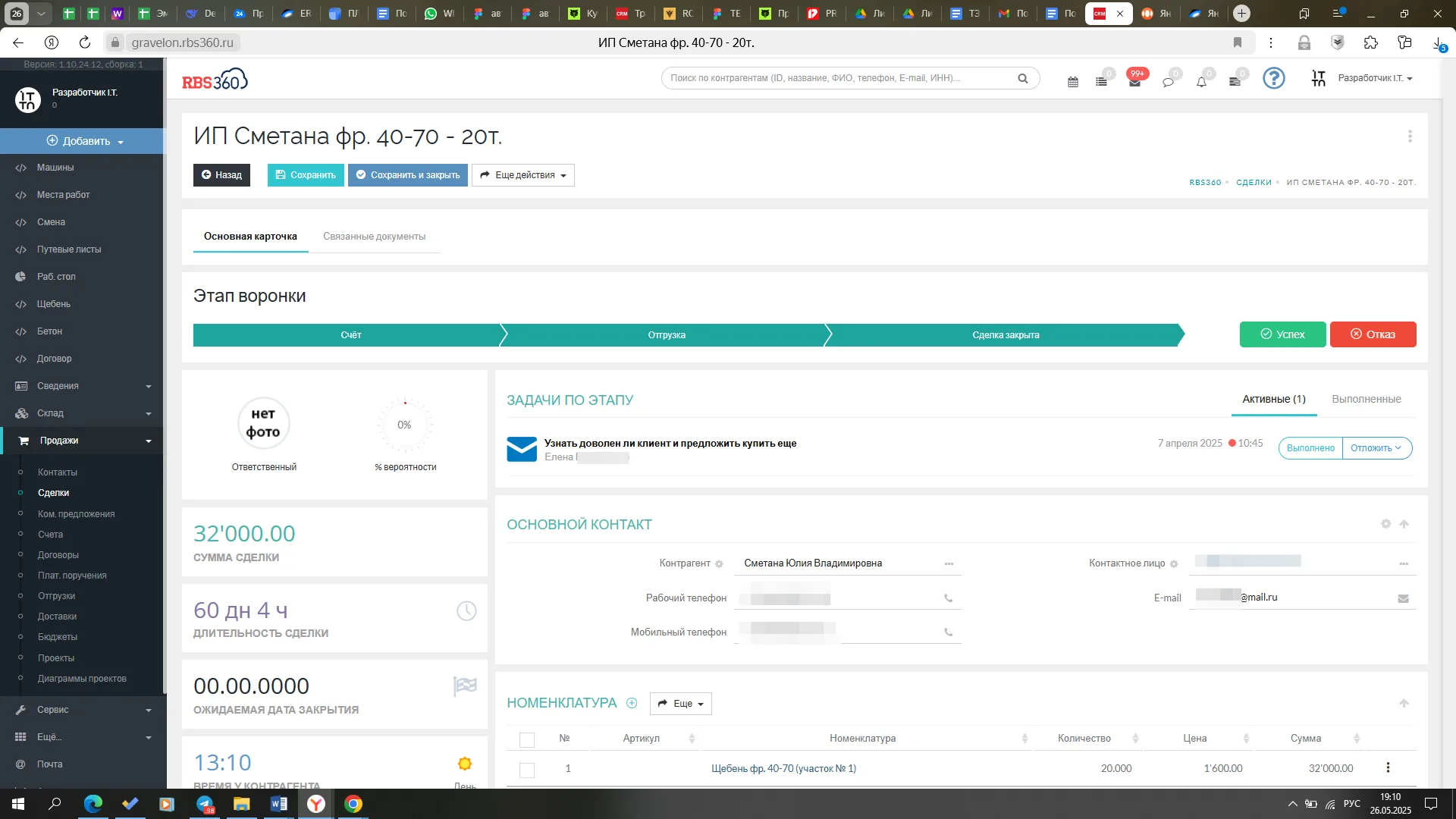Open row actions dots for Щебень фр. 40-70

coord(1388,767)
